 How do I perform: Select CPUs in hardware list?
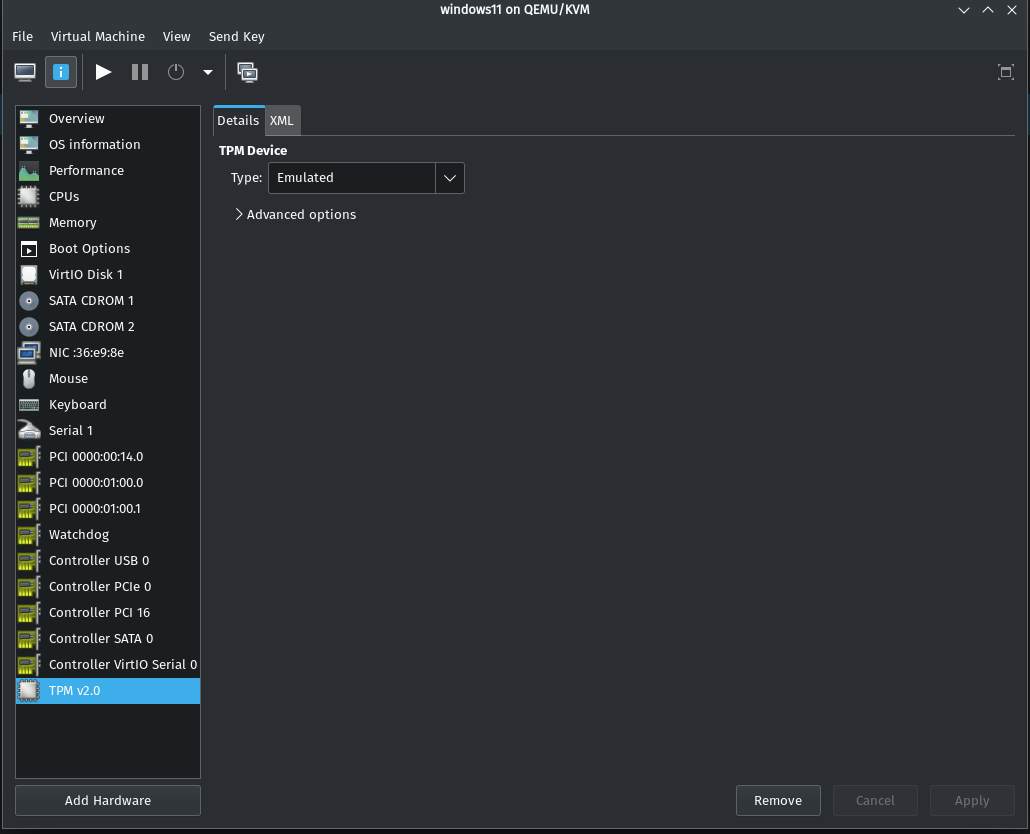coord(64,197)
